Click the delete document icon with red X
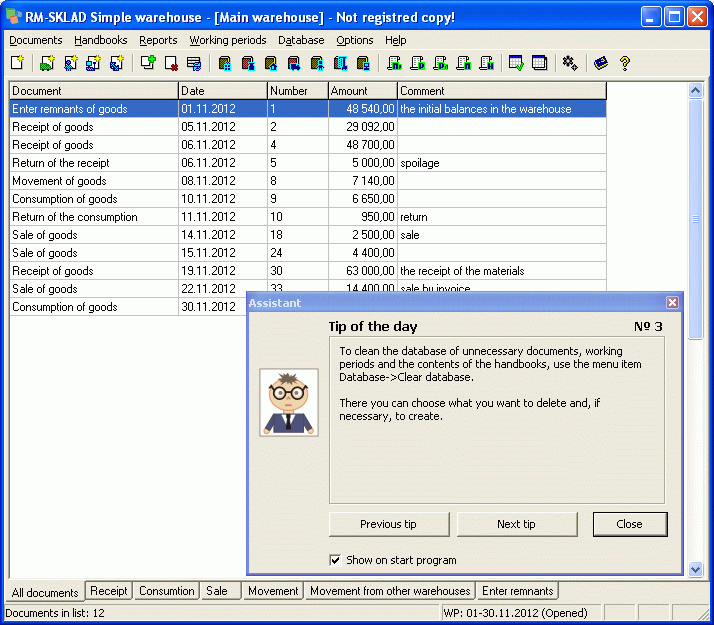This screenshot has height=625, width=714. click(x=171, y=63)
